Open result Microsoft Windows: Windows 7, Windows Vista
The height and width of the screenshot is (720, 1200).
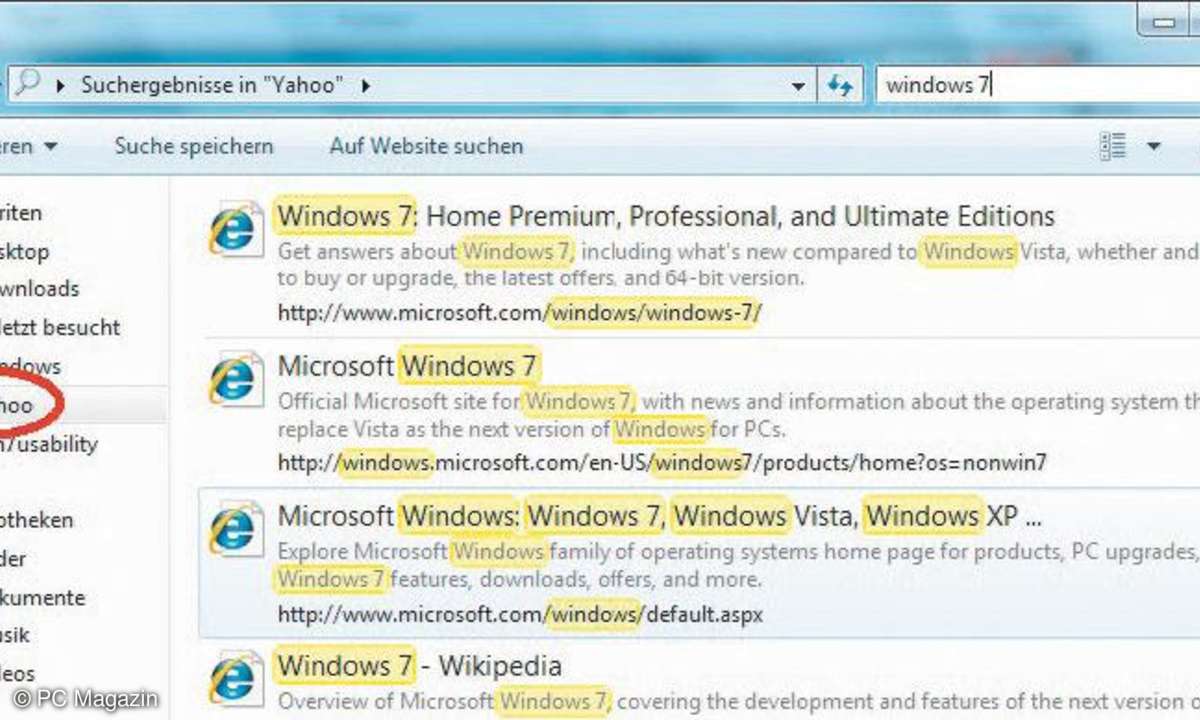[660, 516]
